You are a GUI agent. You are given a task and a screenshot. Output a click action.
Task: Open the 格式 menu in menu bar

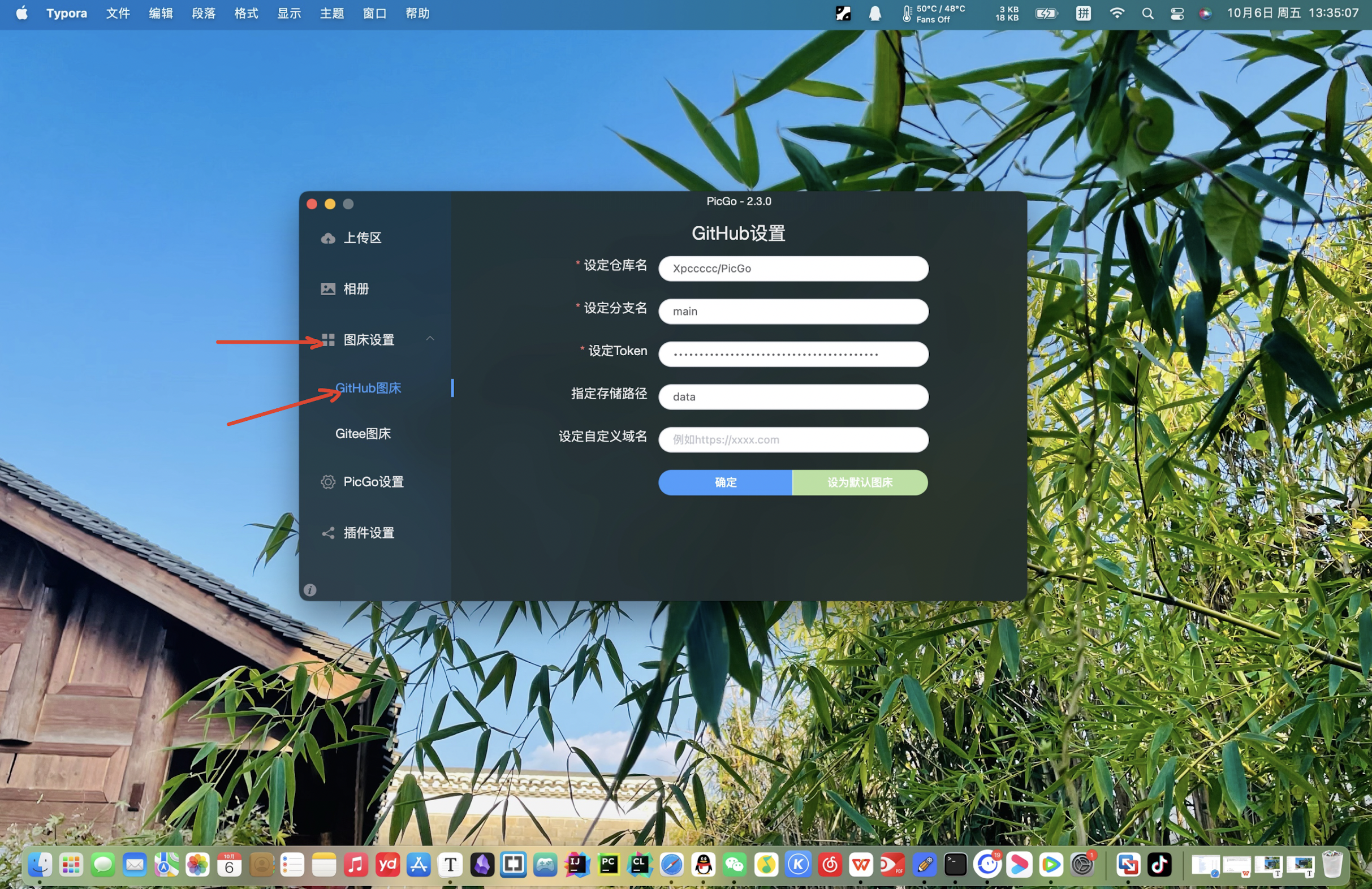246,13
